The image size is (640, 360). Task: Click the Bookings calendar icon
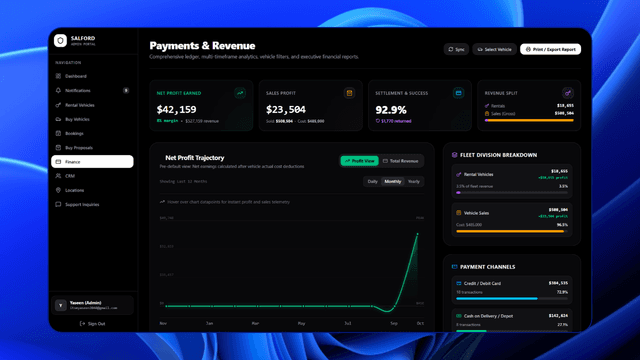(58, 133)
